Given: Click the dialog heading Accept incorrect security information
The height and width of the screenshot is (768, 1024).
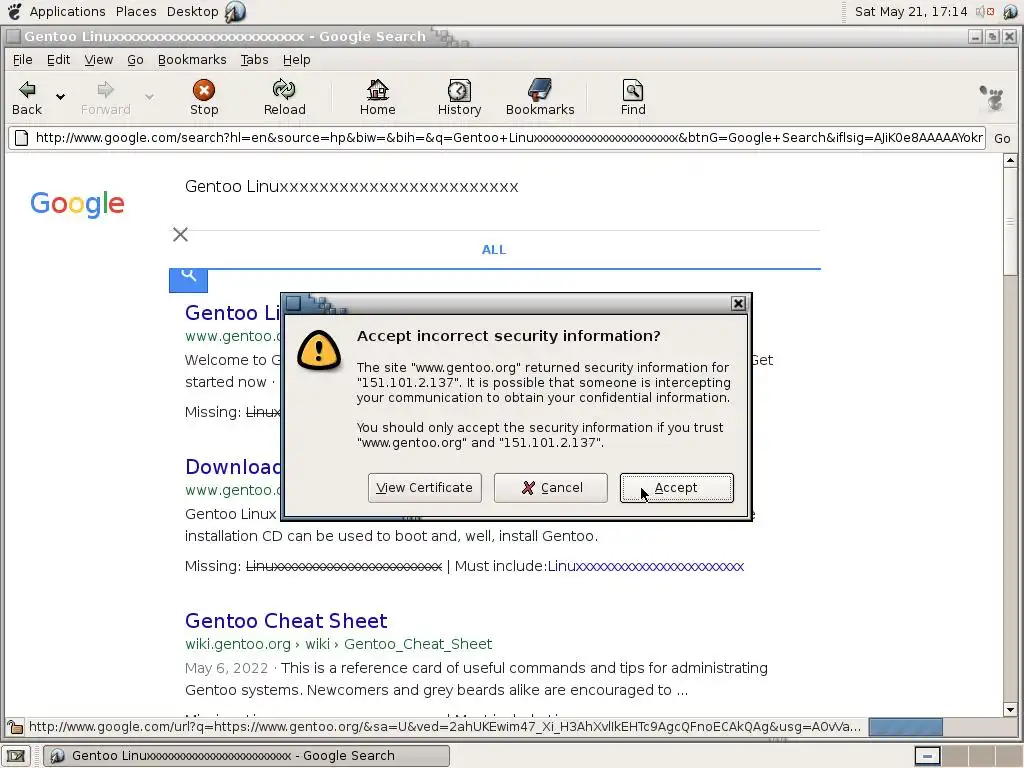Looking at the screenshot, I should [x=509, y=336].
